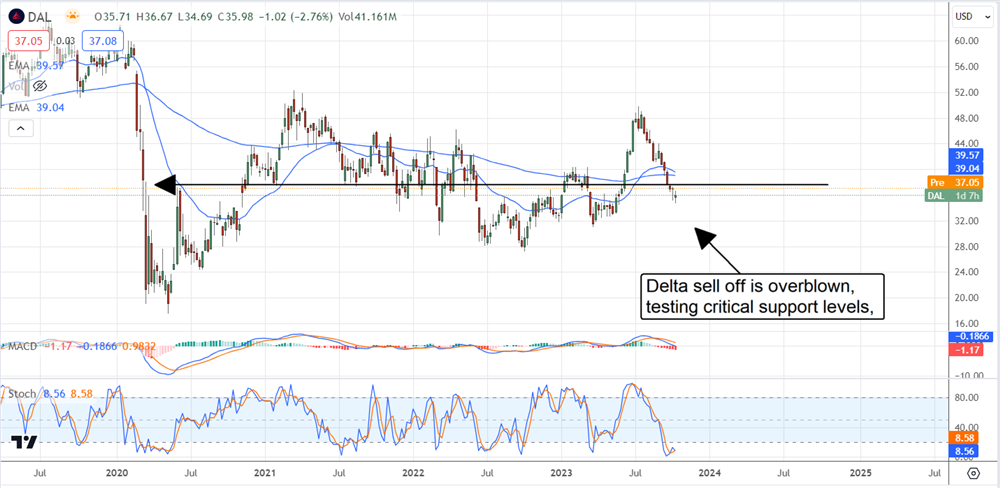Show the hidden Vol indicator via eye icon

(40, 85)
